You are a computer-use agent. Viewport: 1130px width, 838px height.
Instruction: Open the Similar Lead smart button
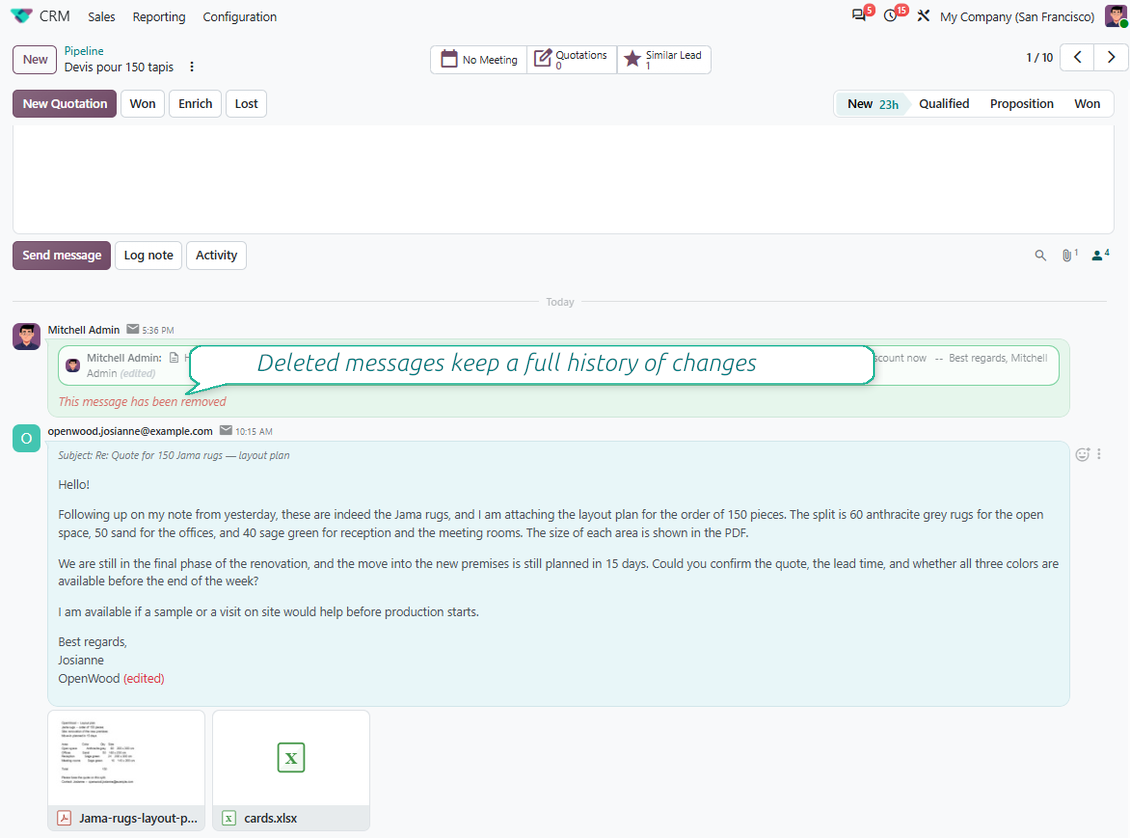click(x=664, y=59)
